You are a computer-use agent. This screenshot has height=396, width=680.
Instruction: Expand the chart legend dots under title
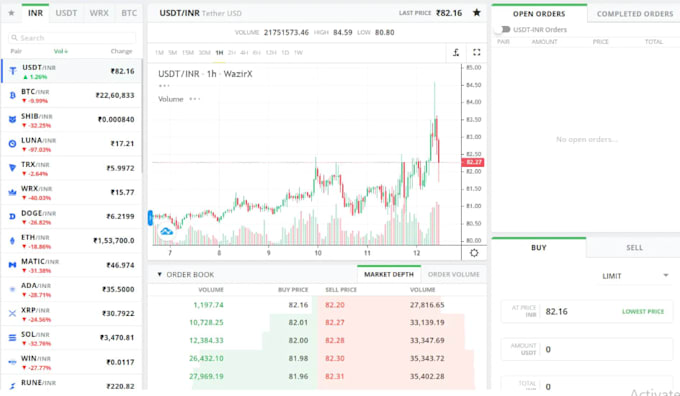pos(164,86)
